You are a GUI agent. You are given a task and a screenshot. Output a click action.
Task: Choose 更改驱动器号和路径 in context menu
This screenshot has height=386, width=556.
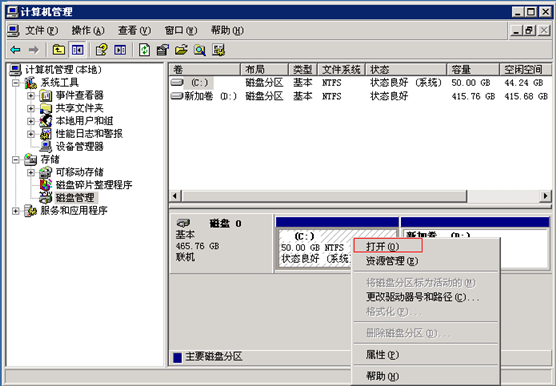coord(426,297)
